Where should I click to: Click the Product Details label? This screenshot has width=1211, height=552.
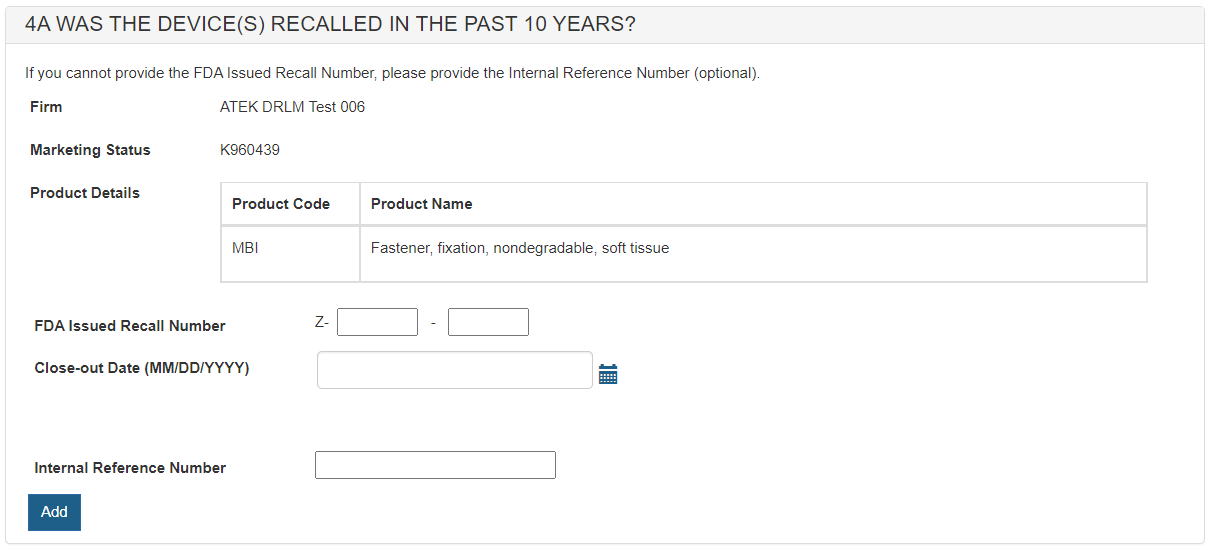click(x=85, y=193)
